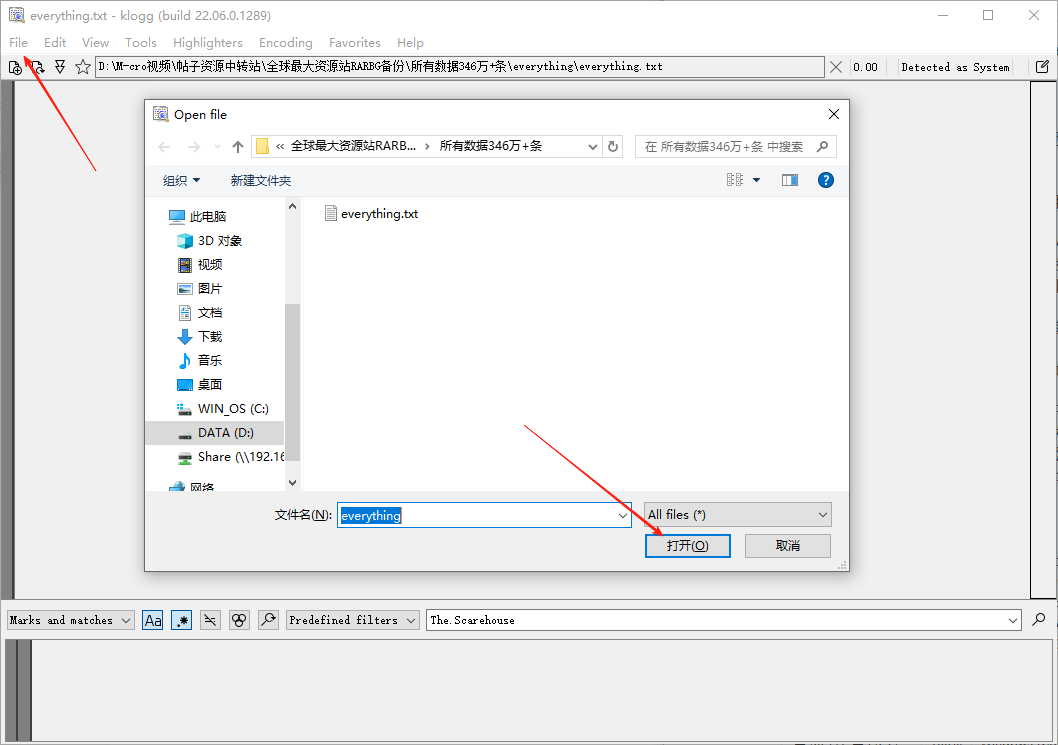Click the open file icon in toolbar

(x=15, y=67)
